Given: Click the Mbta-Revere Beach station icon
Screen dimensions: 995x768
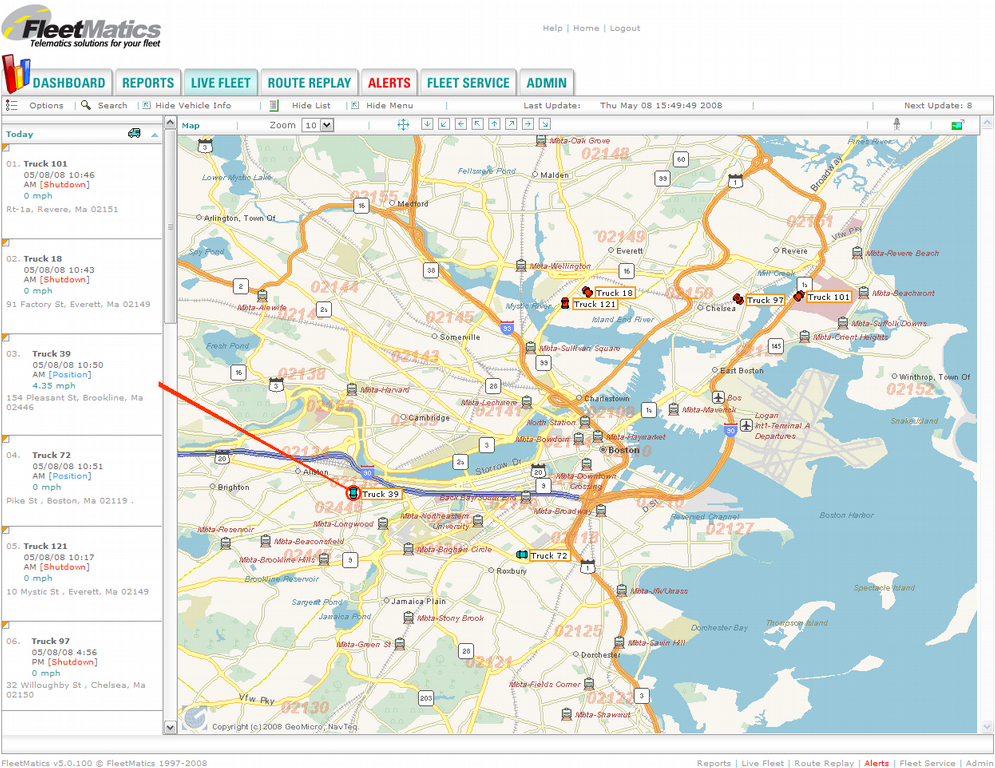Looking at the screenshot, I should click(x=857, y=253).
